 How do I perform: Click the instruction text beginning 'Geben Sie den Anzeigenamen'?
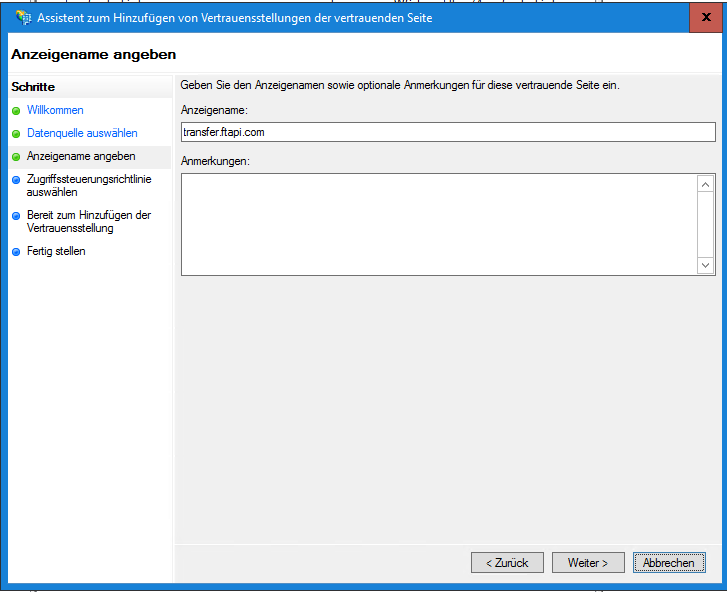point(400,85)
